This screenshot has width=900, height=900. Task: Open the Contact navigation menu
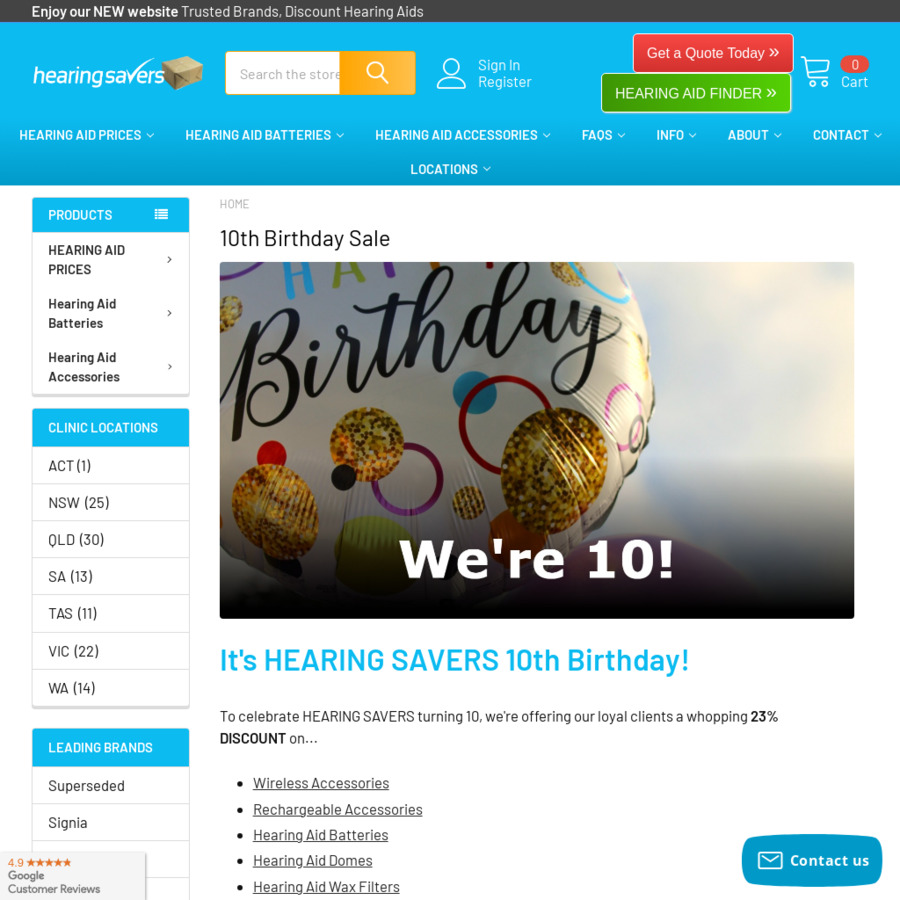(847, 135)
